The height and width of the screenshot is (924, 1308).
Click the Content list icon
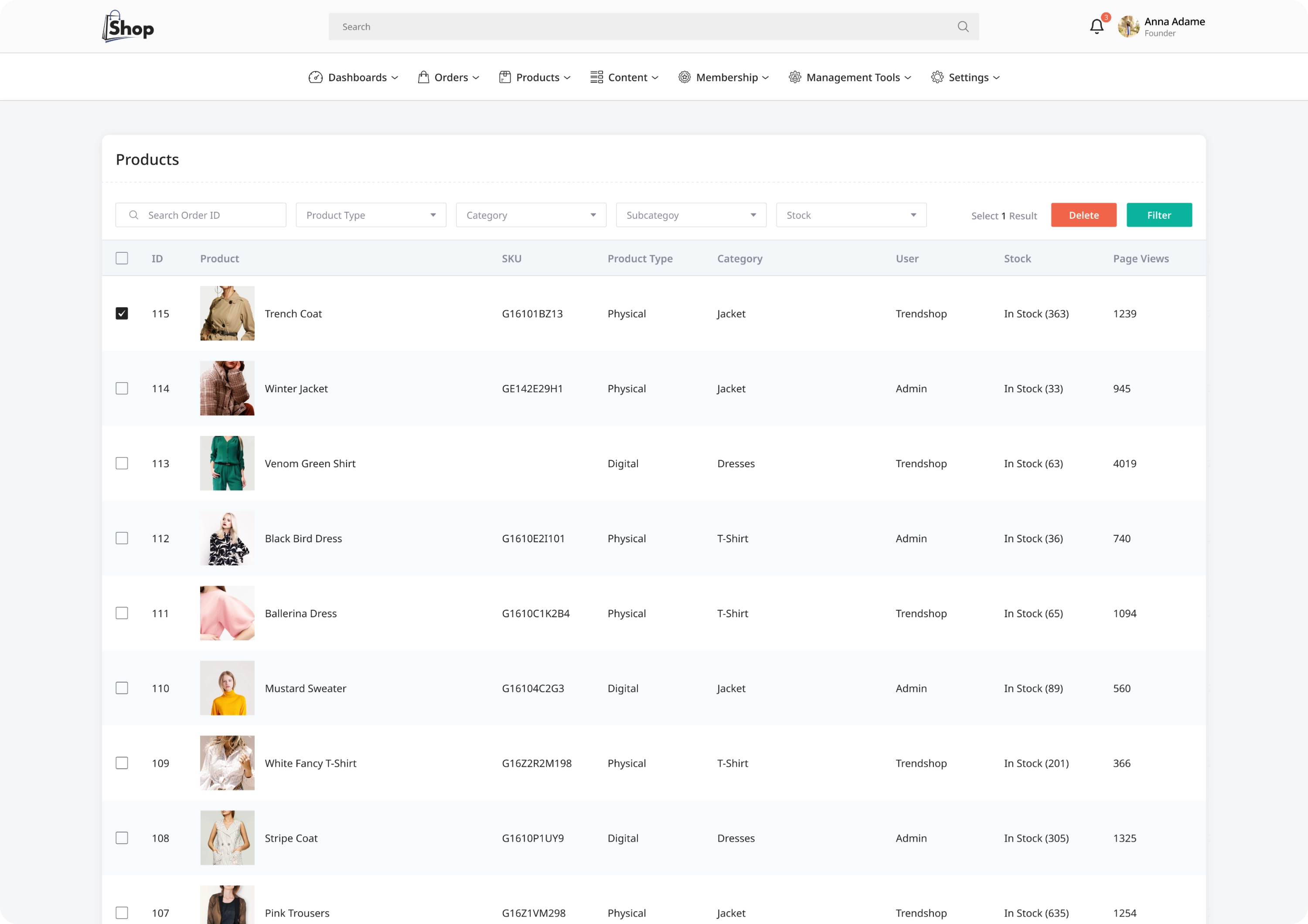596,77
